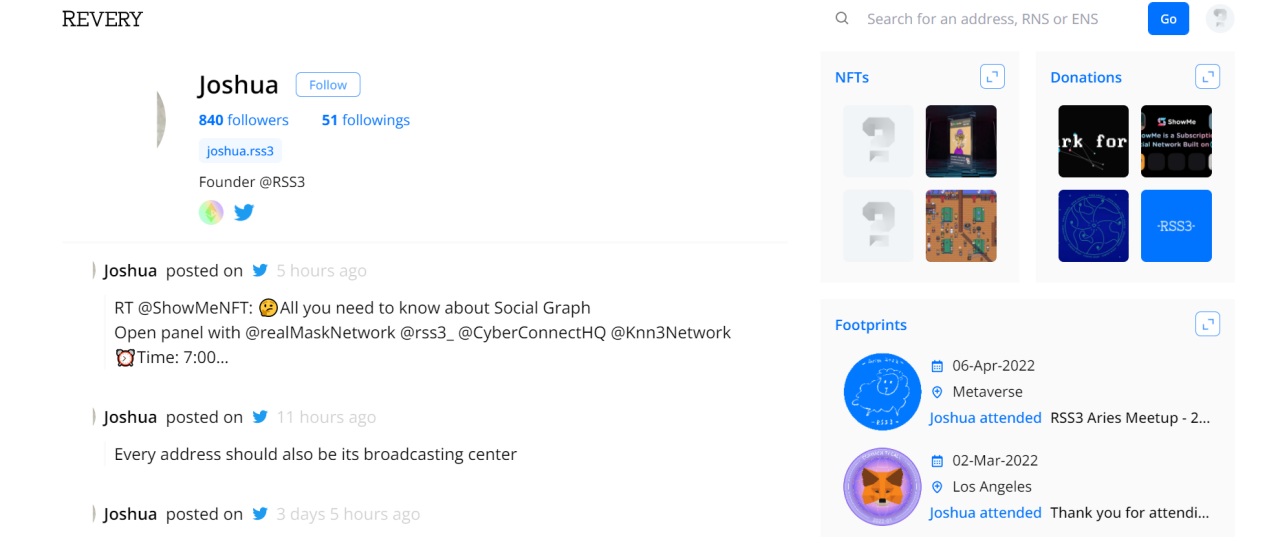Open the user avatar icon at top right

(1219, 19)
